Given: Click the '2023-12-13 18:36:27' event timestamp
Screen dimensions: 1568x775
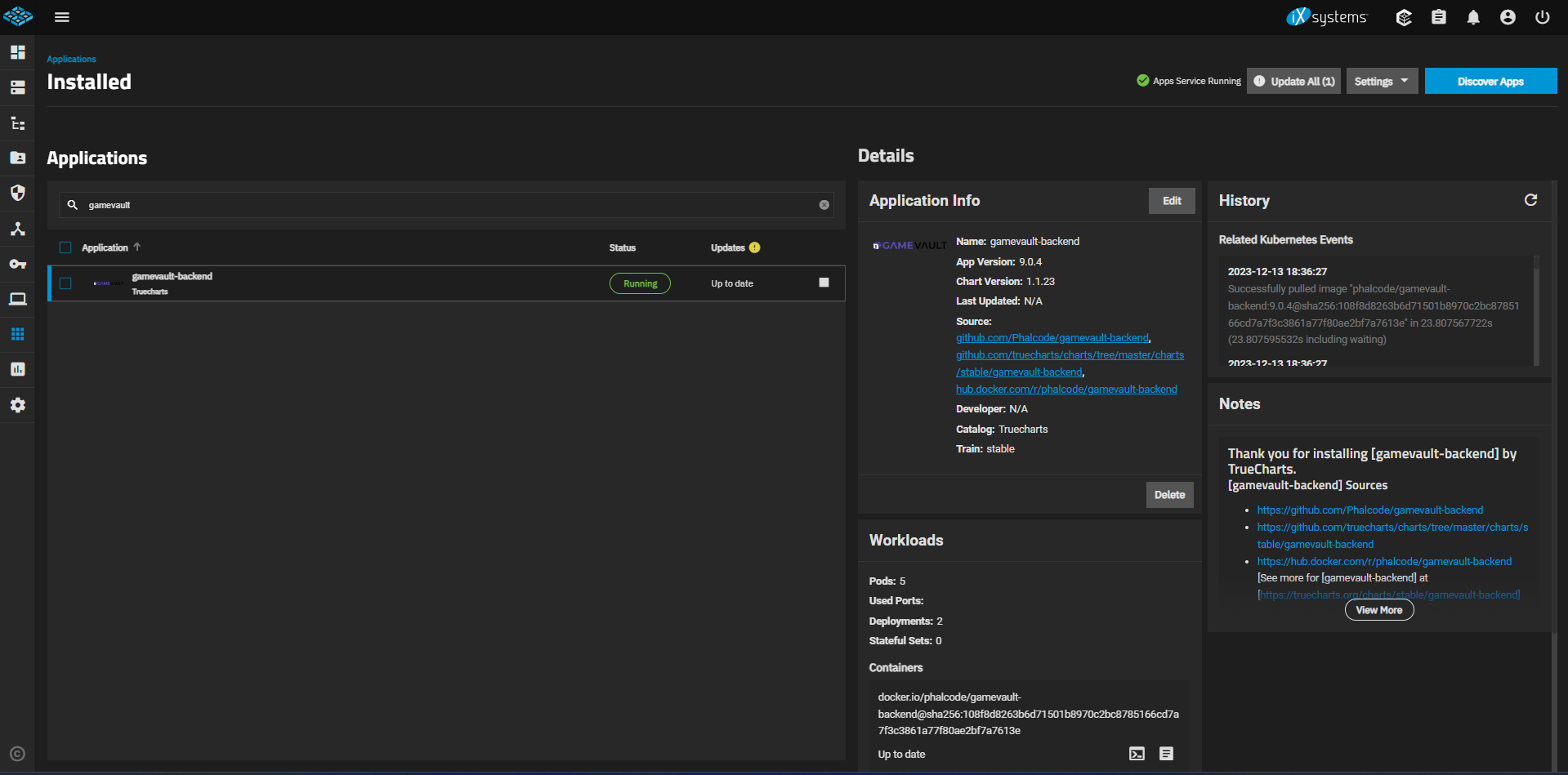Looking at the screenshot, I should [x=1277, y=272].
